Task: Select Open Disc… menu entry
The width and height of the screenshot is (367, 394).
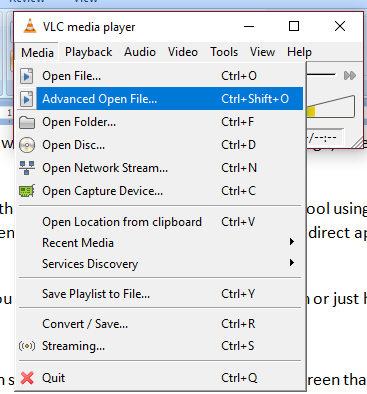Action: click(161, 145)
